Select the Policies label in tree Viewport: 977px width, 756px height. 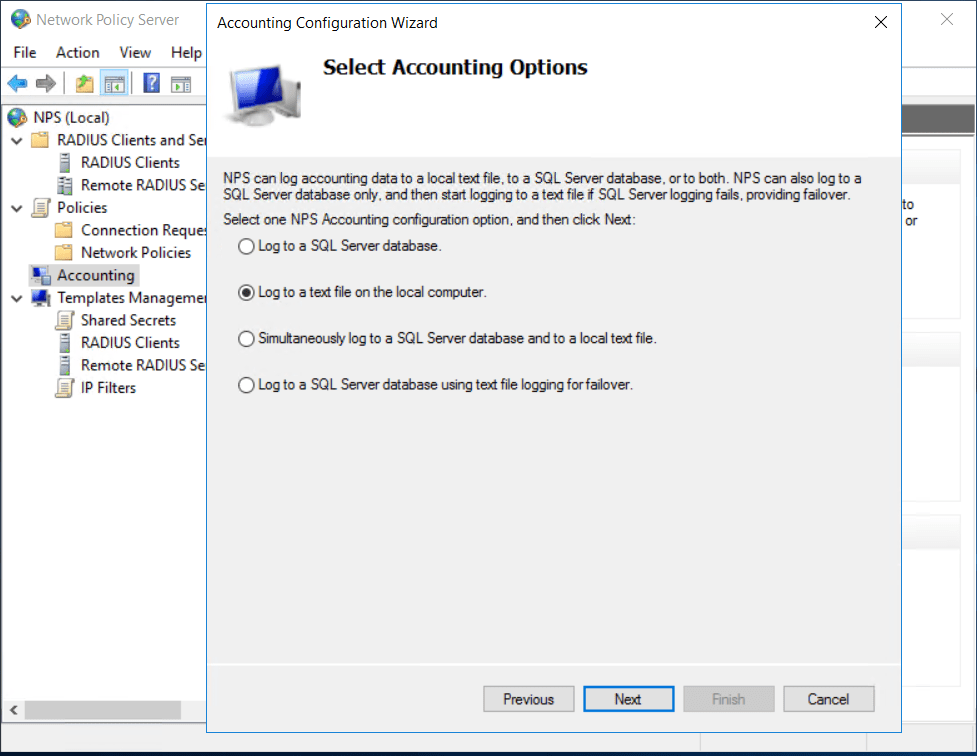pyautogui.click(x=82, y=208)
